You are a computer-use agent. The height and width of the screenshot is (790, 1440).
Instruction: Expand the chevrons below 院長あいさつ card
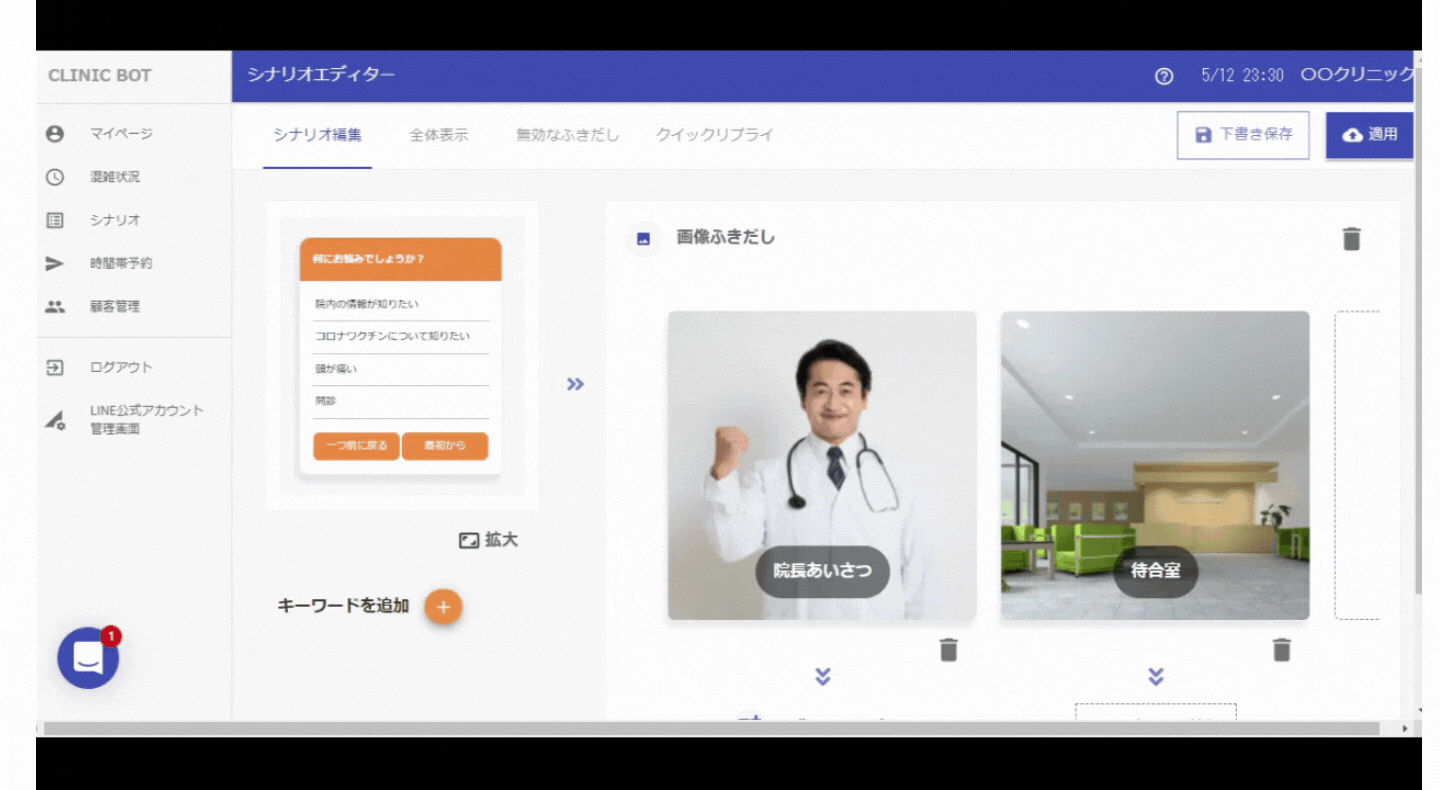(822, 677)
